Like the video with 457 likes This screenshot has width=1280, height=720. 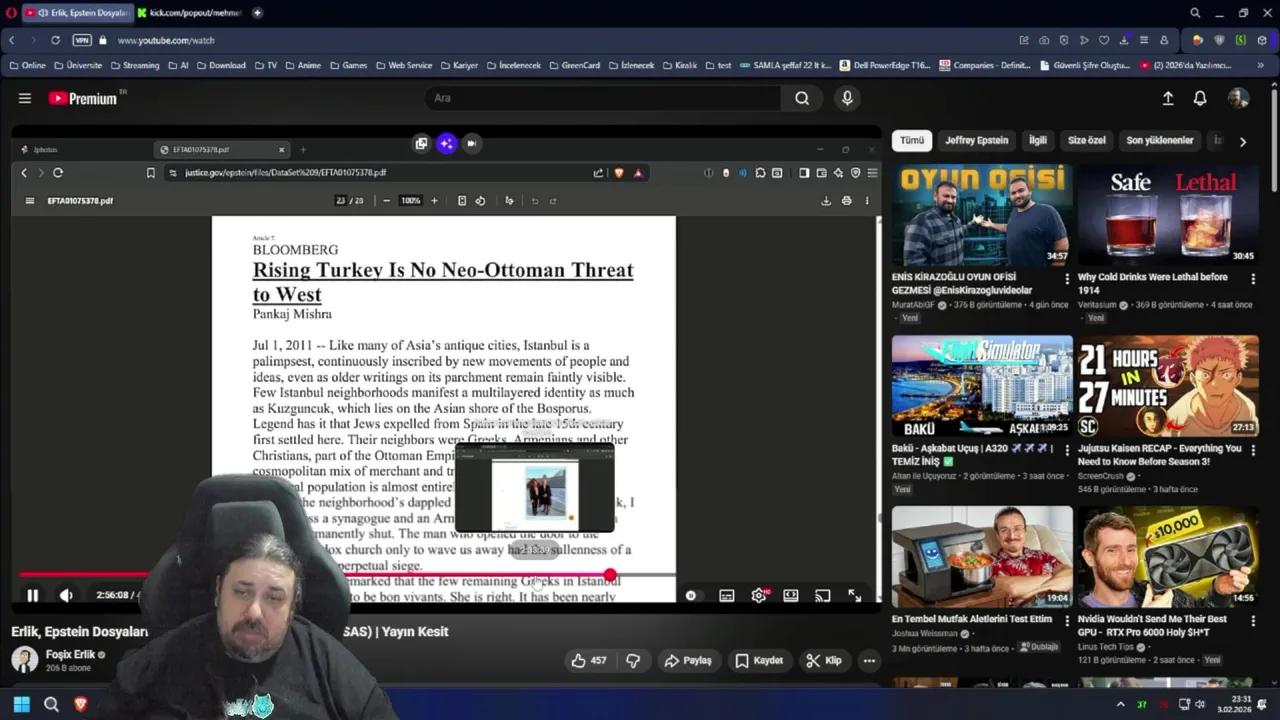589,661
